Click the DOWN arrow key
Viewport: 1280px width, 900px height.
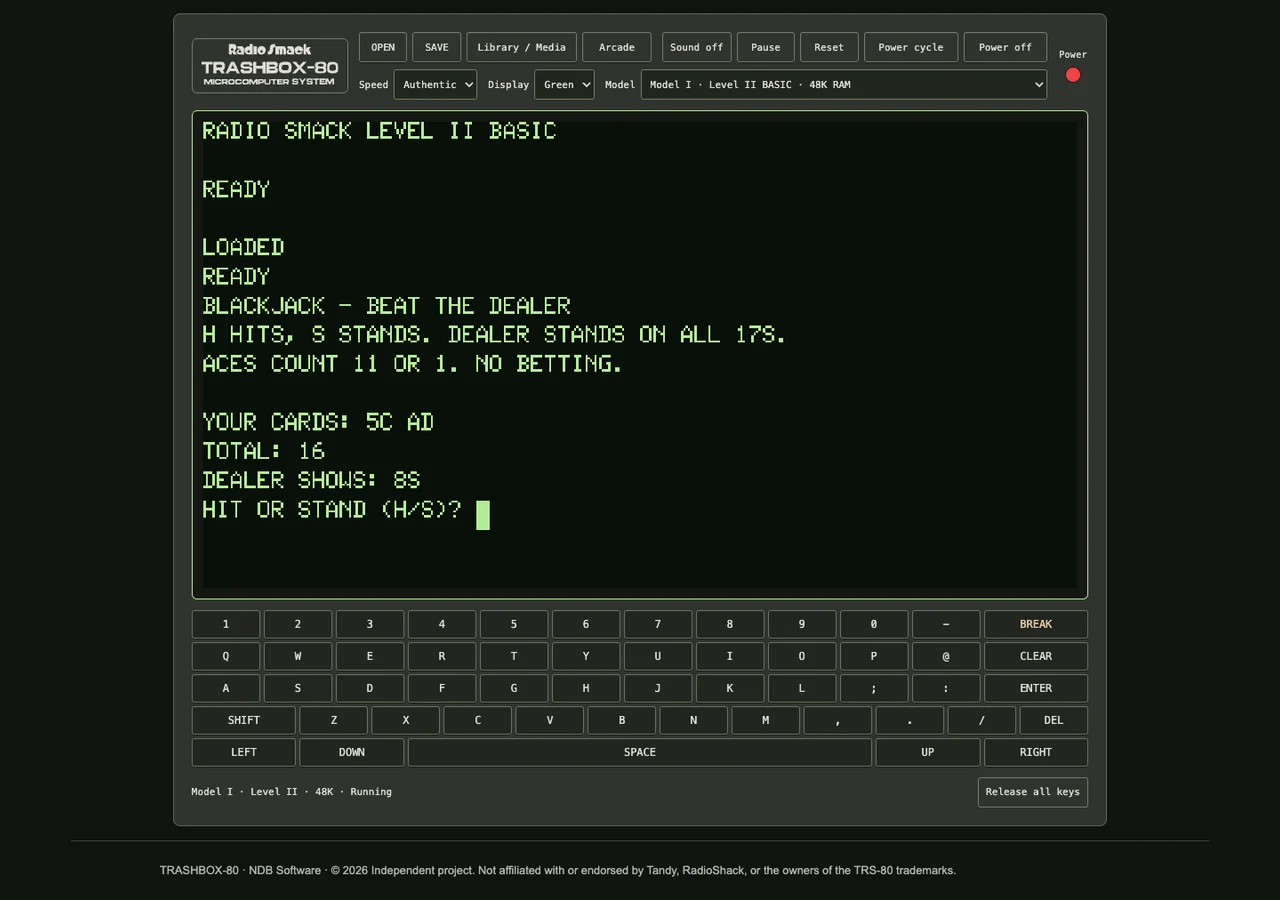(352, 752)
